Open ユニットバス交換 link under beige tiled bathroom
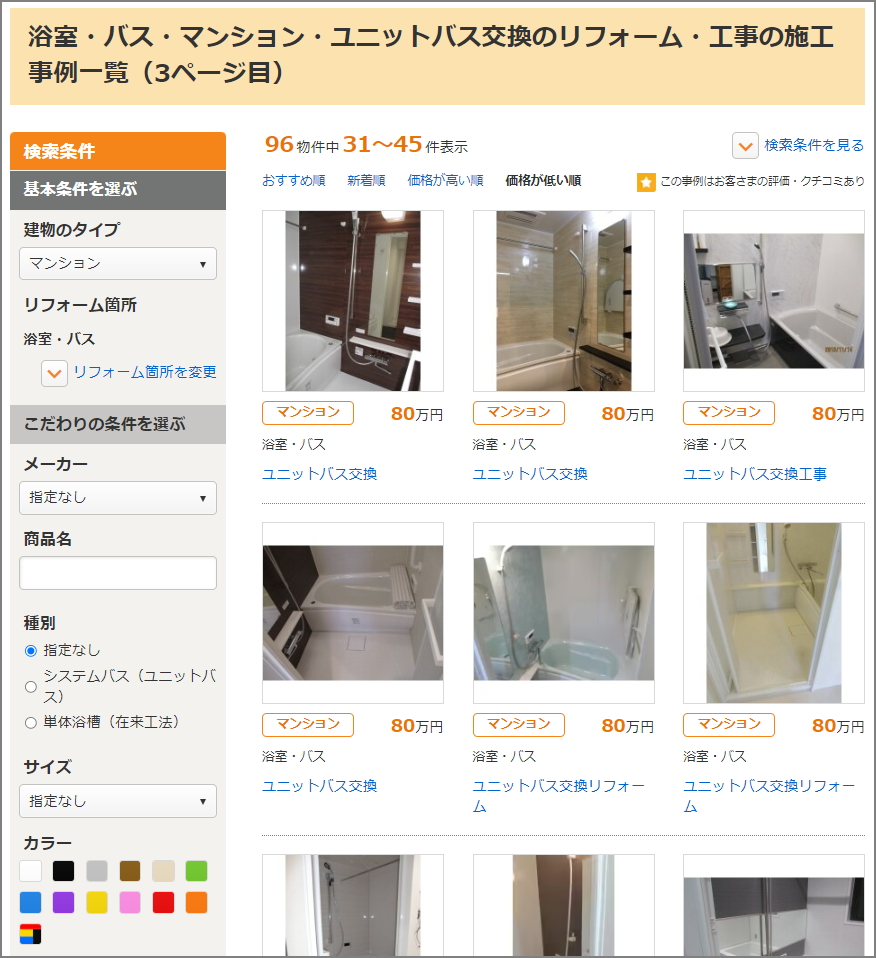 click(x=530, y=474)
